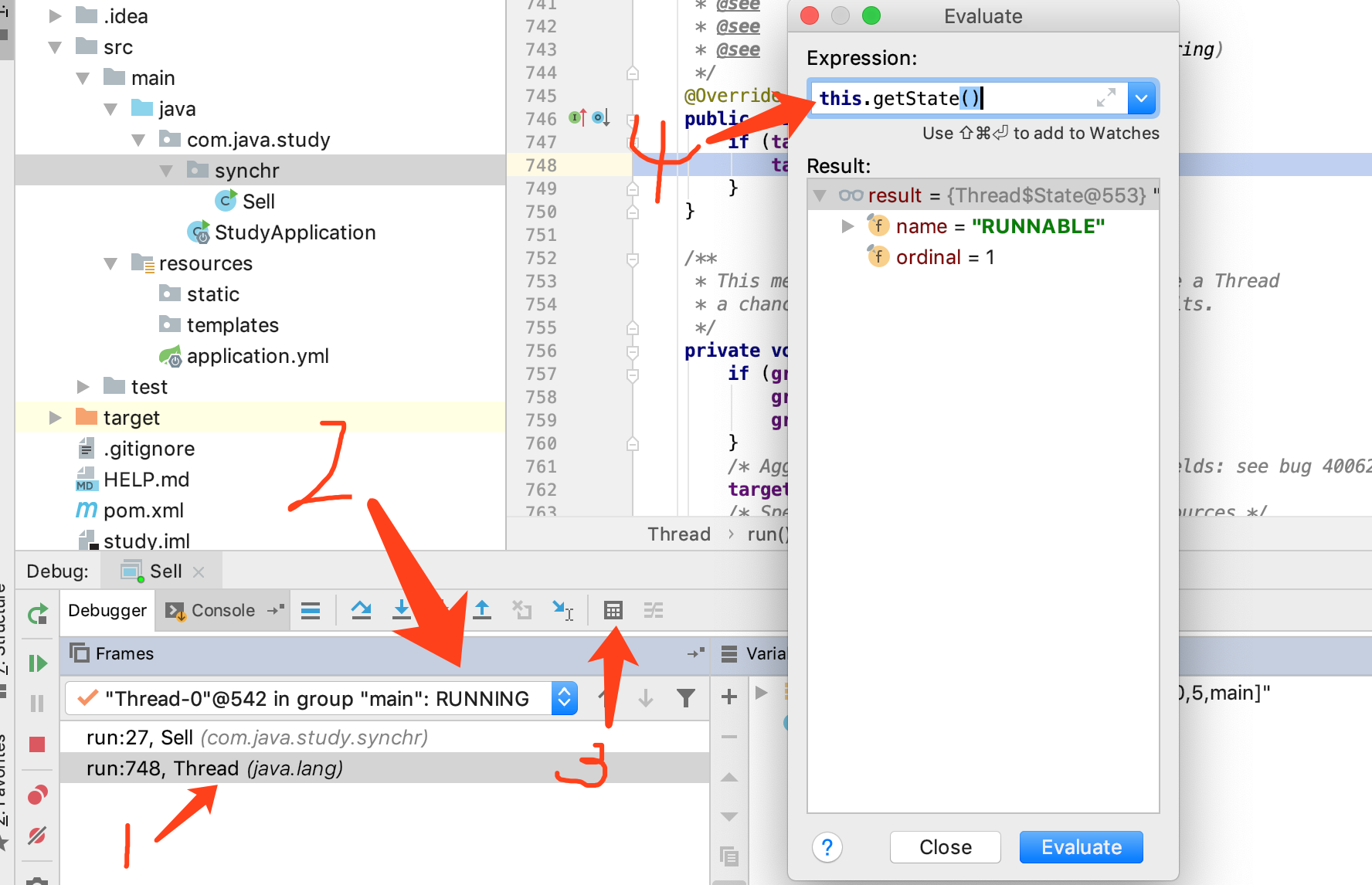Click the Step Out icon
1372x885 pixels.
tap(482, 610)
